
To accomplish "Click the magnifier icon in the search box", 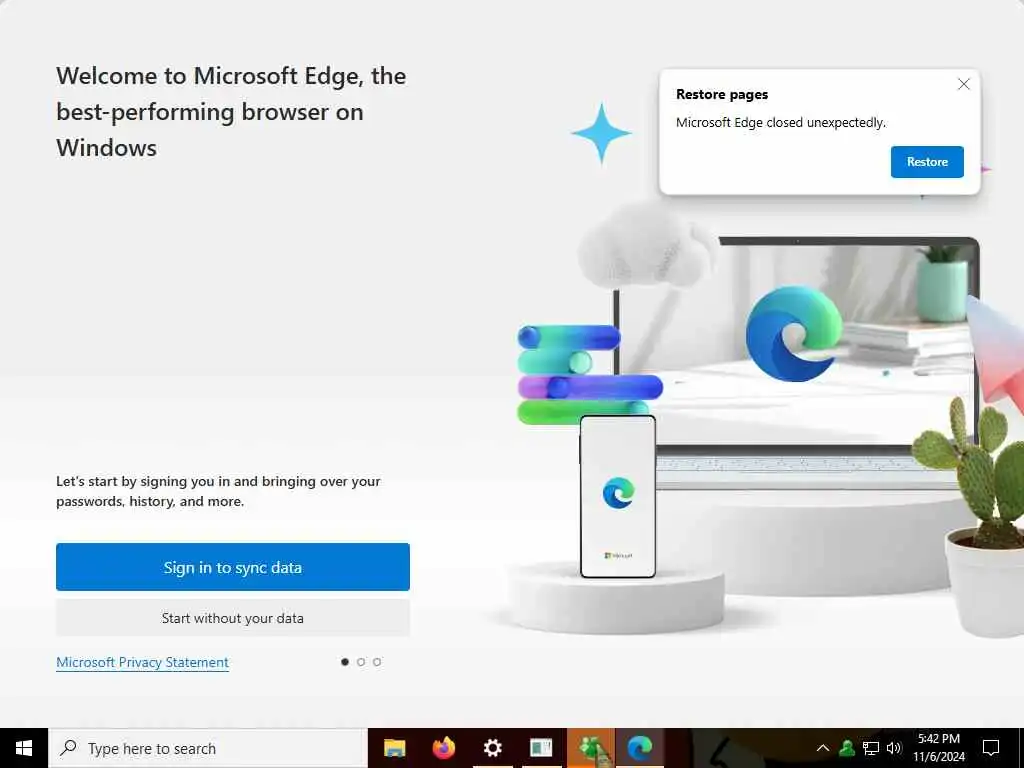I will coord(68,748).
